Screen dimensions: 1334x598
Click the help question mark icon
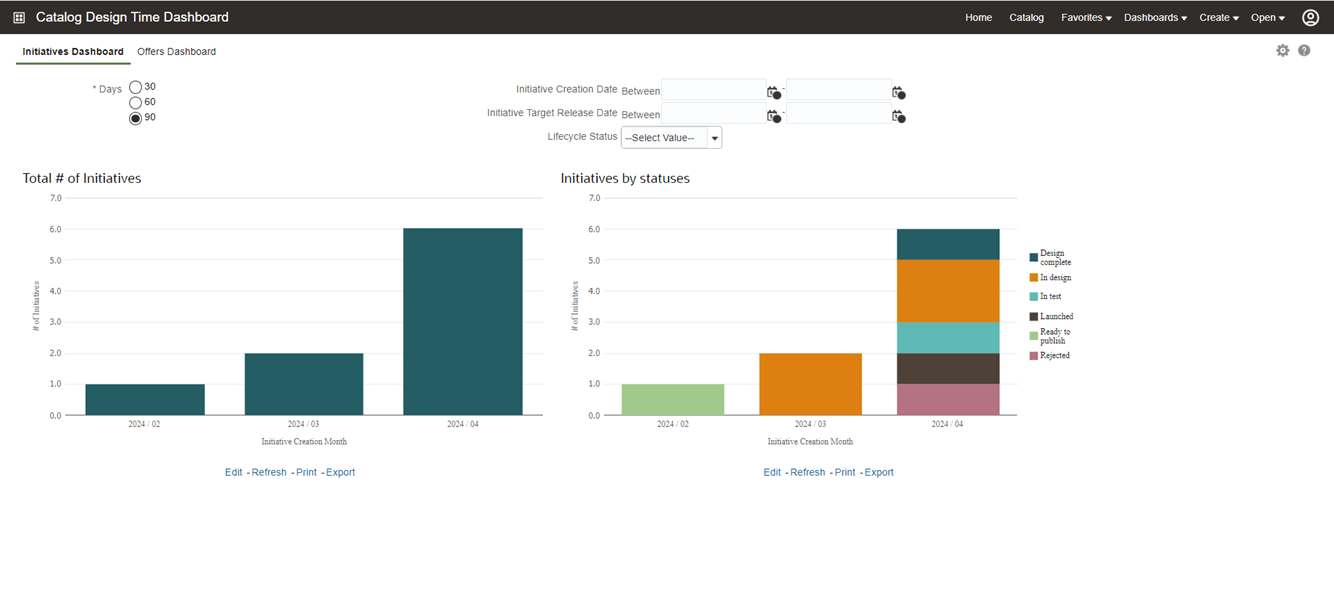[x=1304, y=50]
